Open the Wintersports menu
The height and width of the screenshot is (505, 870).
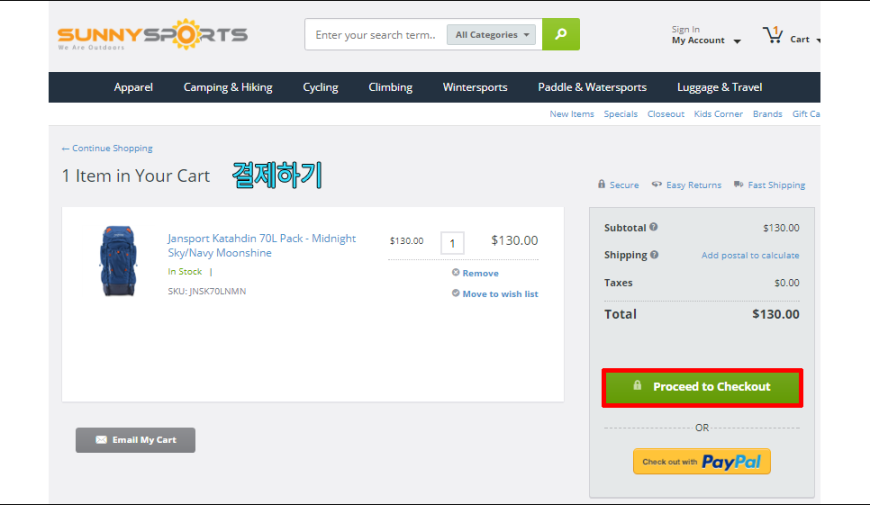[475, 87]
